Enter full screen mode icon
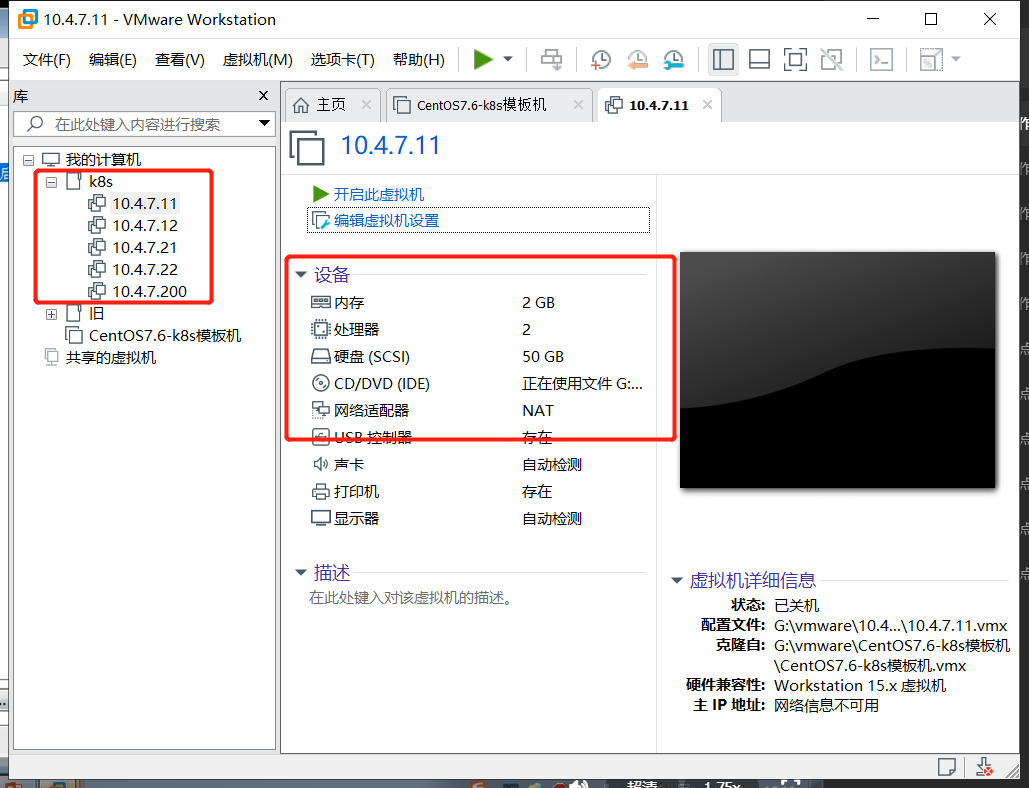This screenshot has height=788, width=1029. click(x=795, y=60)
